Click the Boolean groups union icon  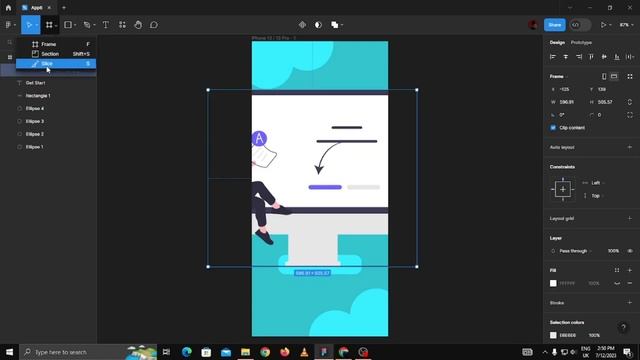(334, 25)
